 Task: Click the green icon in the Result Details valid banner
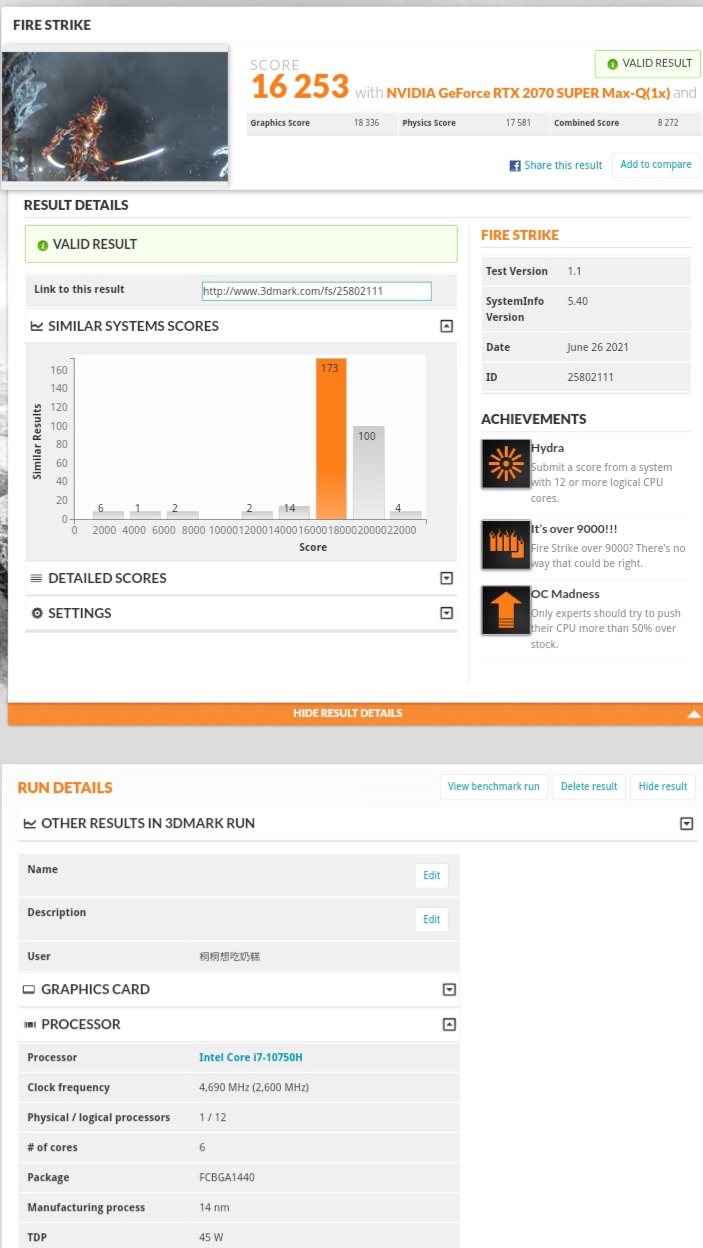(x=42, y=245)
